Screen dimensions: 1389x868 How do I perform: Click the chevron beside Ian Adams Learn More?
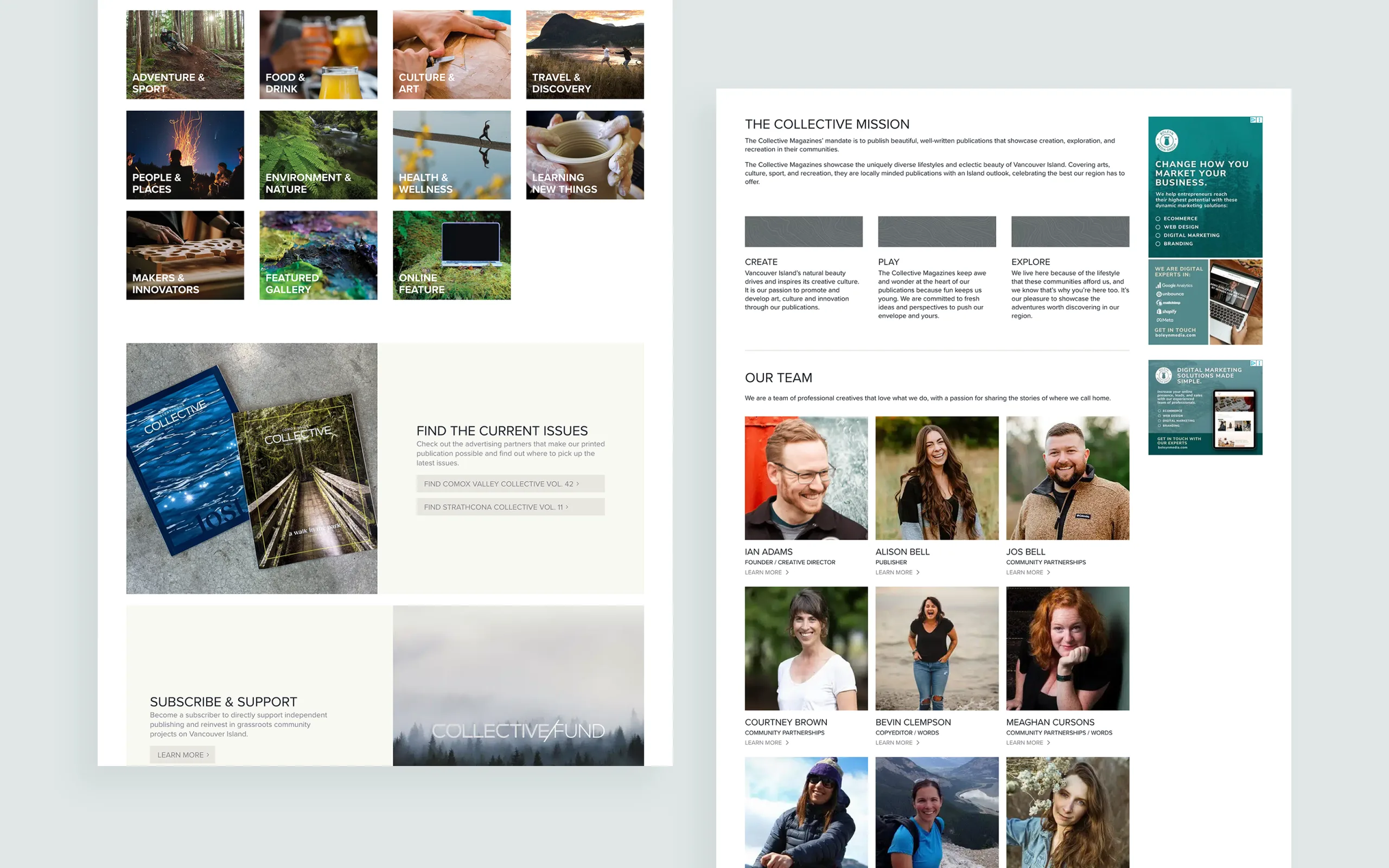tap(787, 572)
